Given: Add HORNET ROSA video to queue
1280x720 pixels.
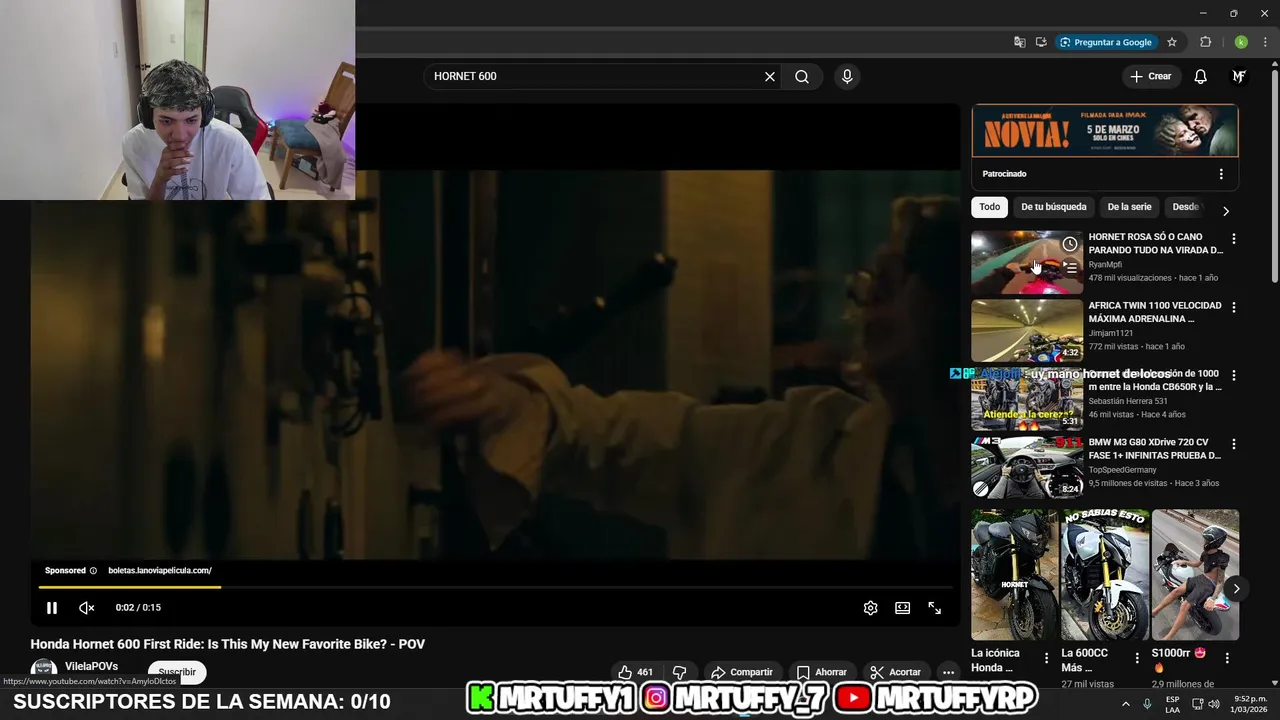Looking at the screenshot, I should tap(1070, 268).
